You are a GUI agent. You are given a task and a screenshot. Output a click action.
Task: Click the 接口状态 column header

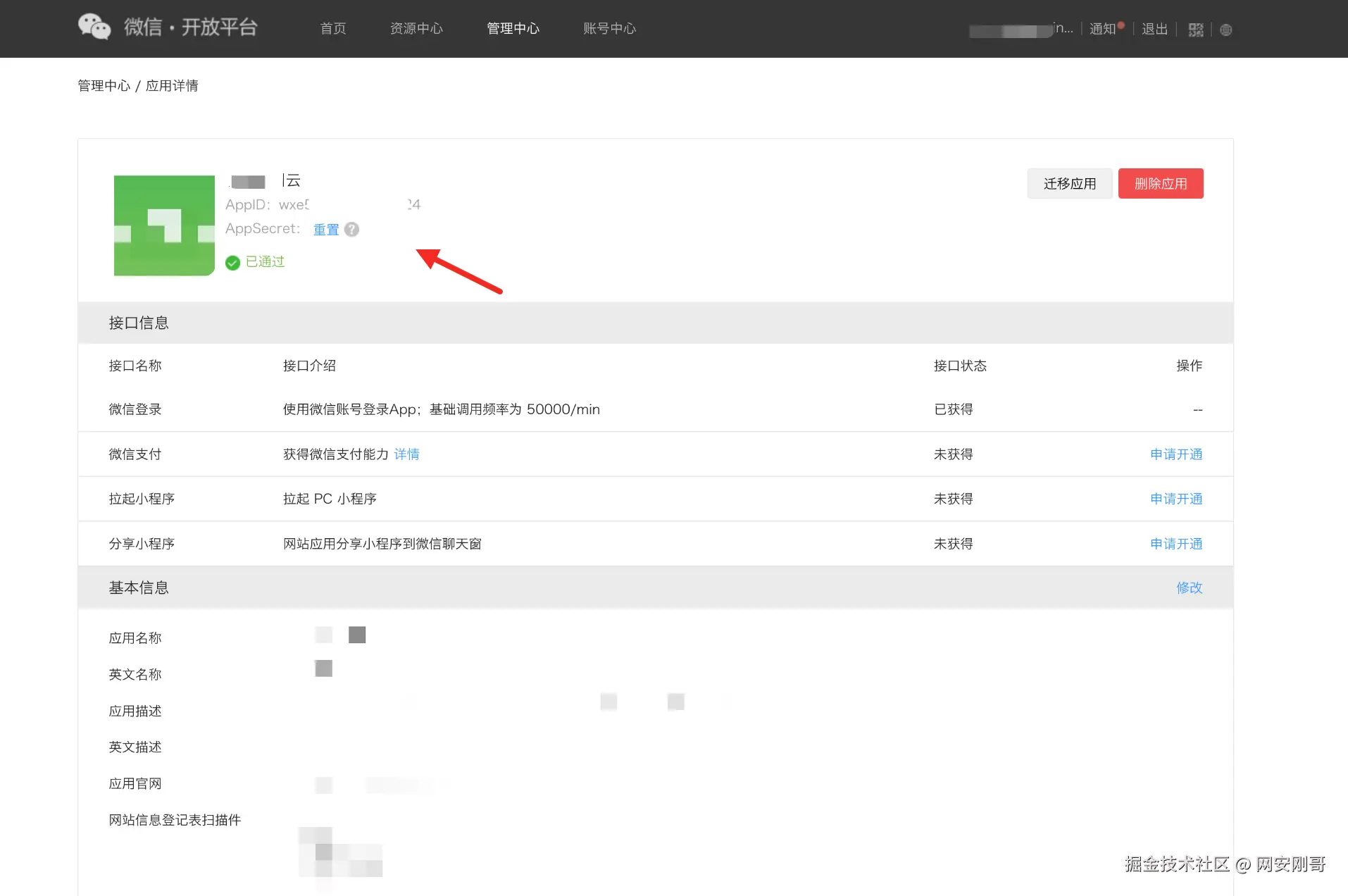(960, 366)
